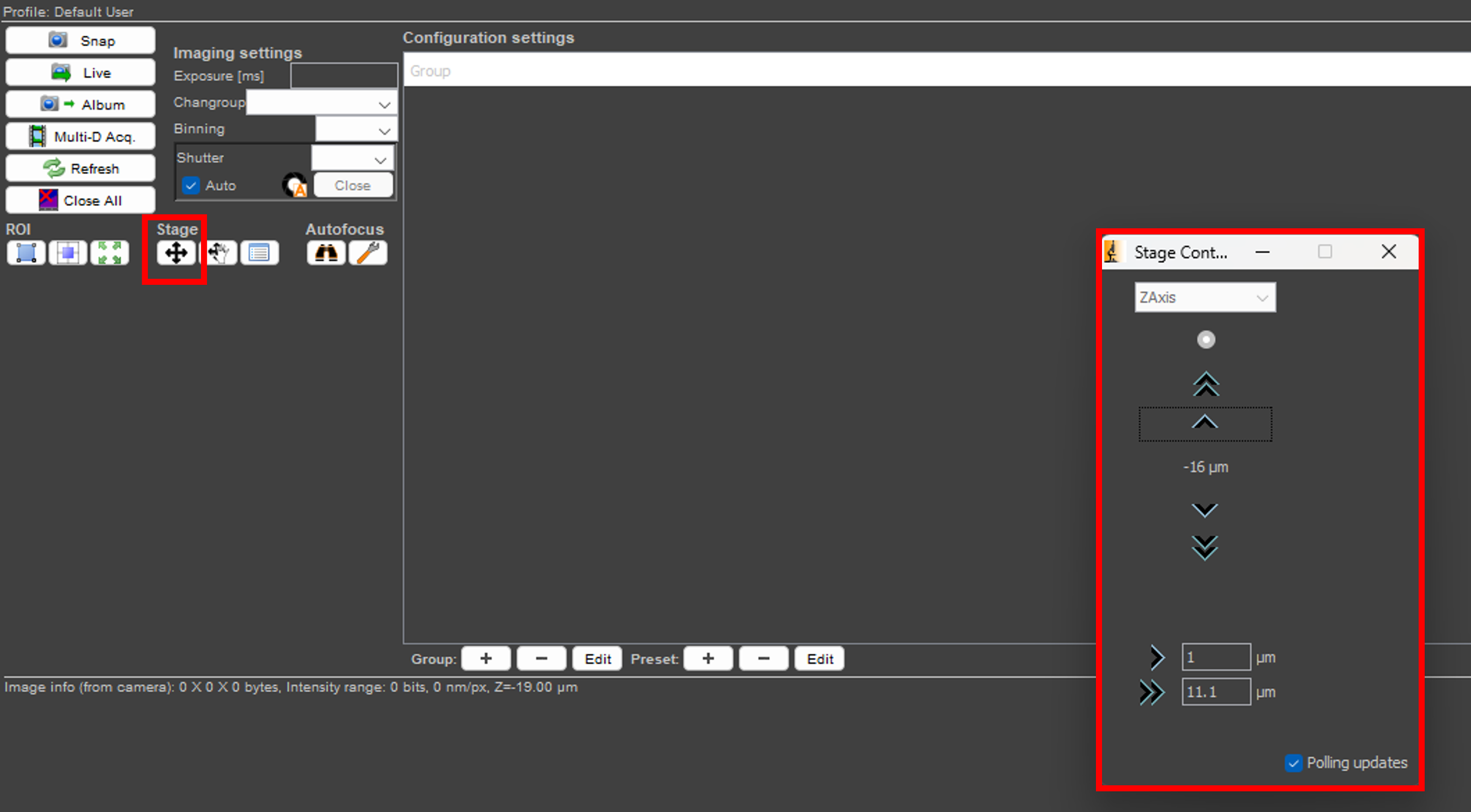Move stage up large step double chevron

[x=1206, y=384]
